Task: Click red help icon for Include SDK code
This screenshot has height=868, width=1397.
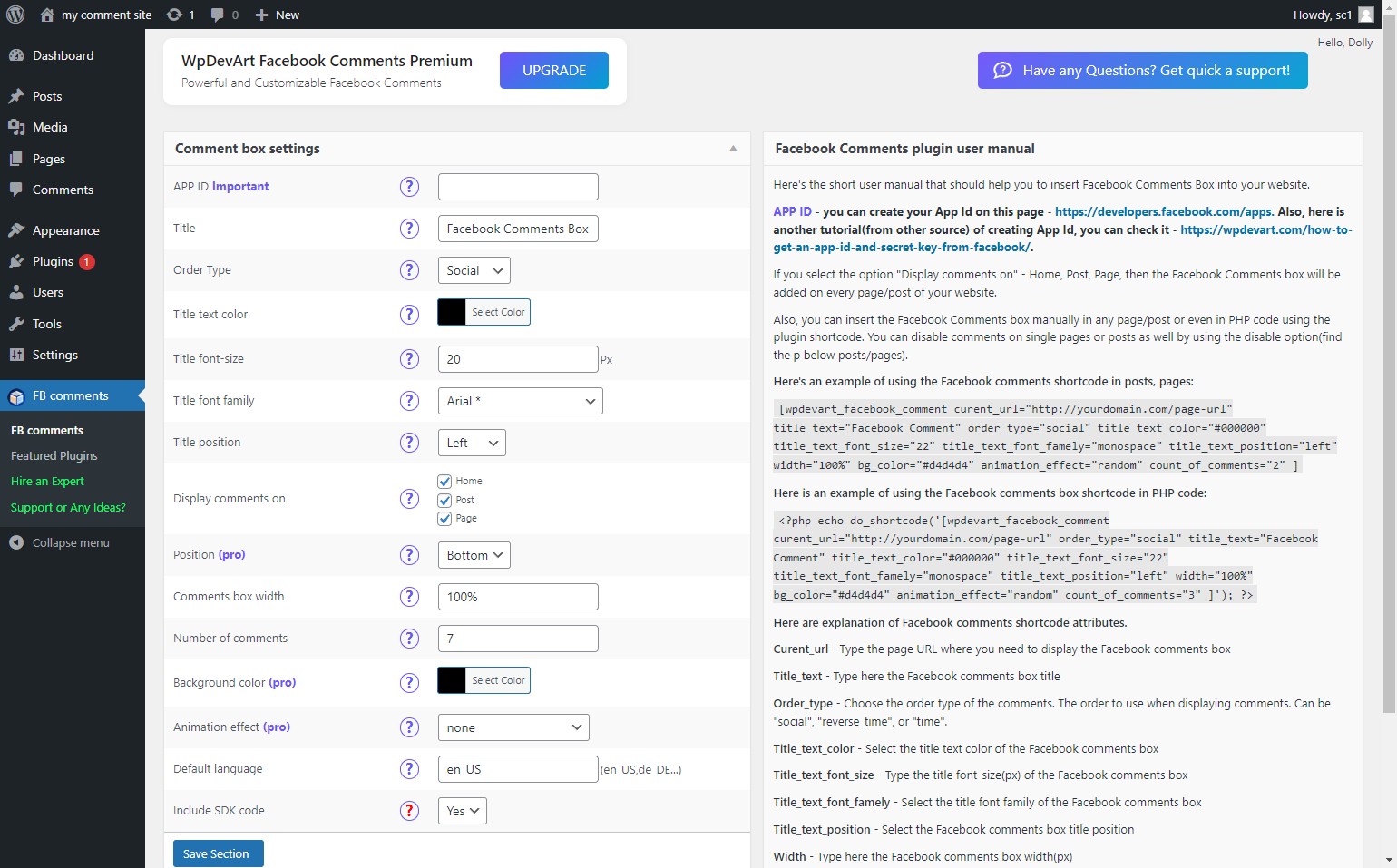Action: [410, 811]
